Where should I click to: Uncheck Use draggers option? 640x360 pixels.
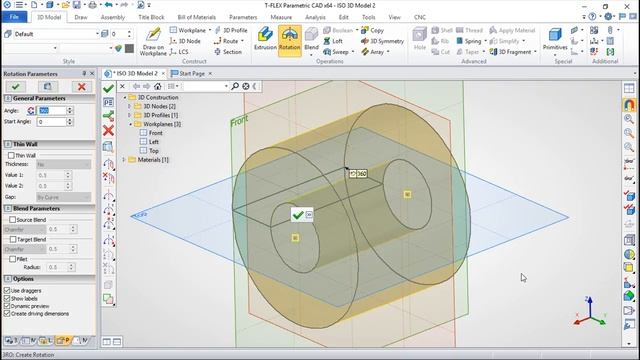click(7, 291)
